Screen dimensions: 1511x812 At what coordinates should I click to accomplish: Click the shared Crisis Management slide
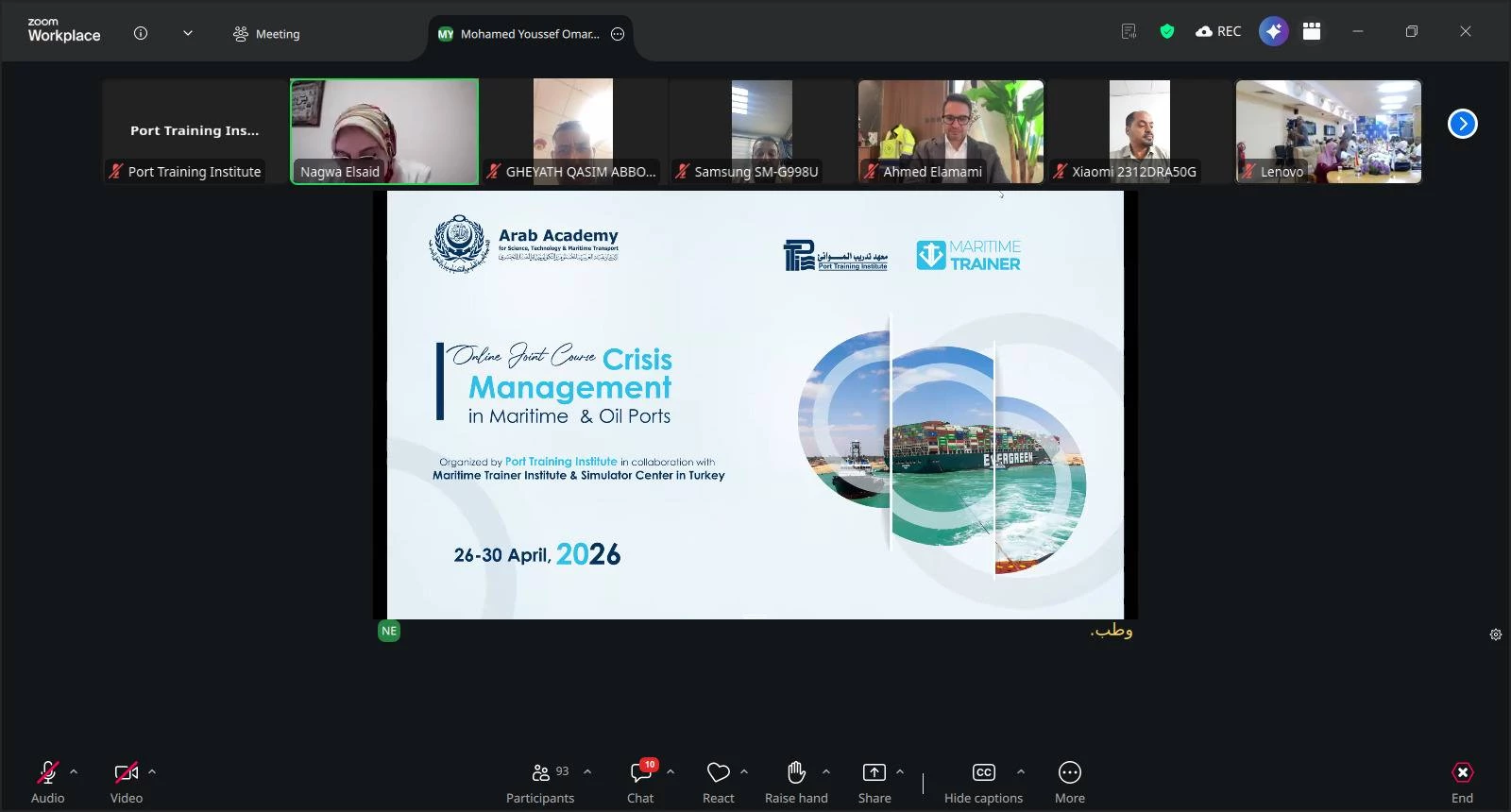click(x=755, y=405)
